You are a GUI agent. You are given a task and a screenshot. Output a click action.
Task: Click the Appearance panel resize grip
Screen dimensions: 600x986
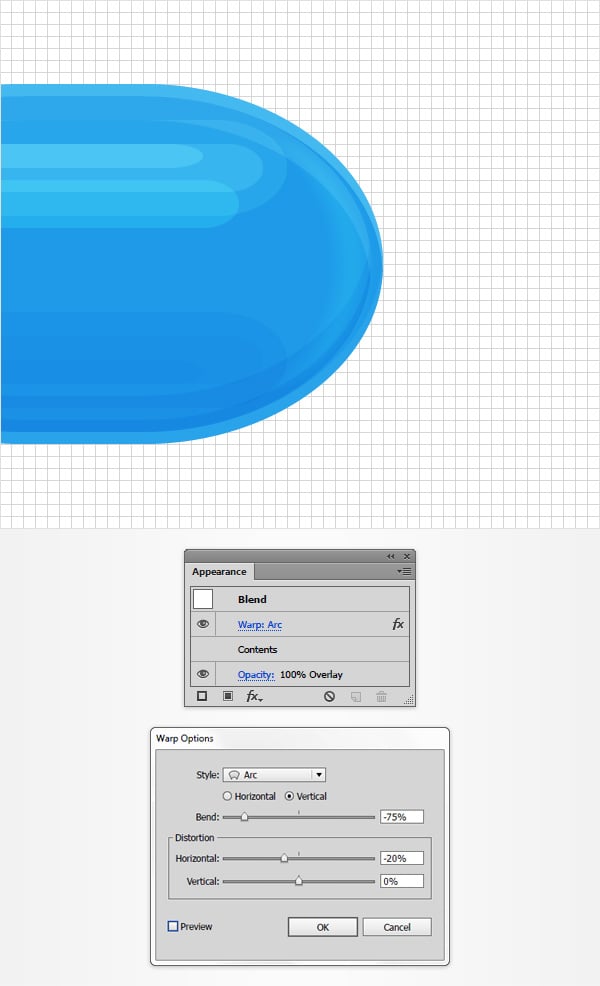point(408,699)
